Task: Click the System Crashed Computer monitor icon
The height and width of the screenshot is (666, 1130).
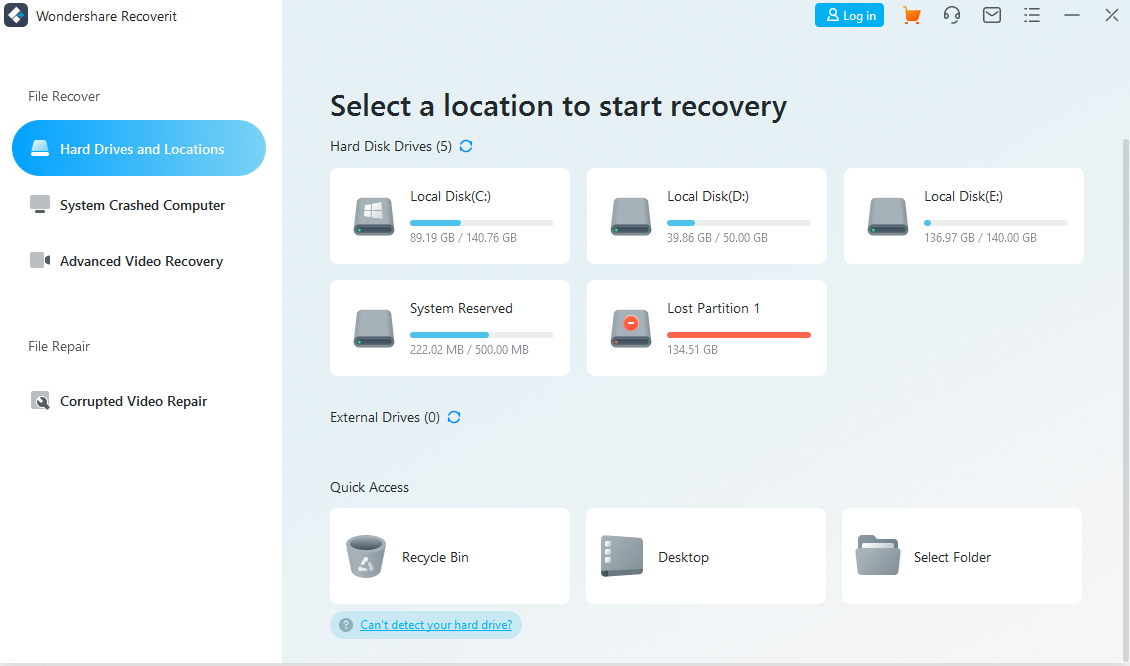Action: (x=40, y=205)
